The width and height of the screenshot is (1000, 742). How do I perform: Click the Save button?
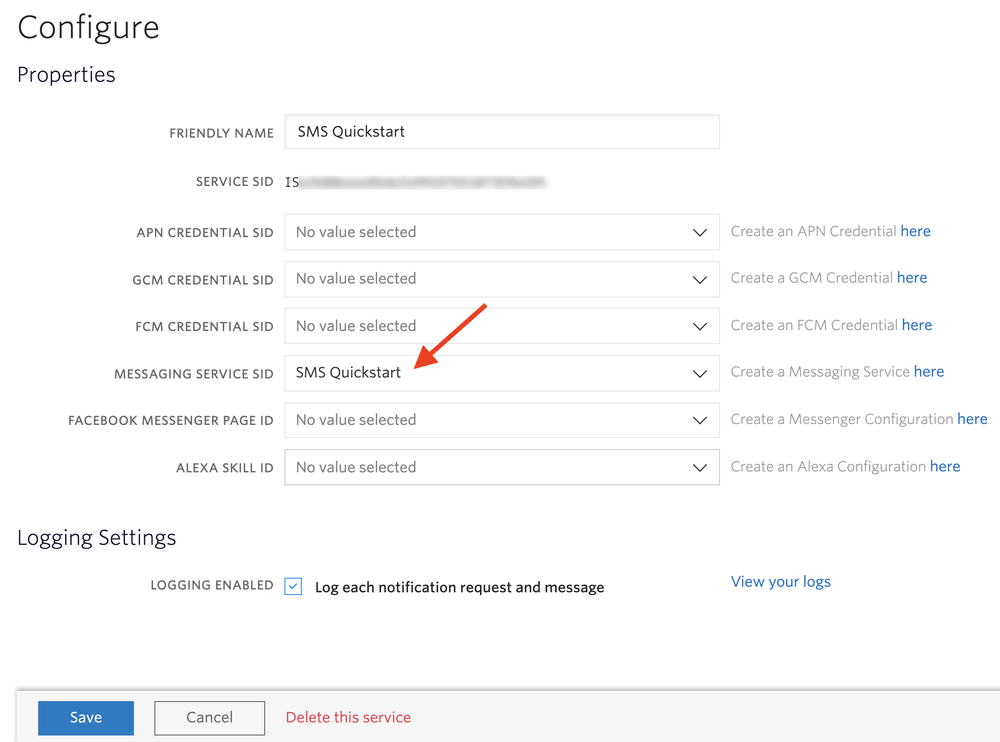click(x=85, y=717)
